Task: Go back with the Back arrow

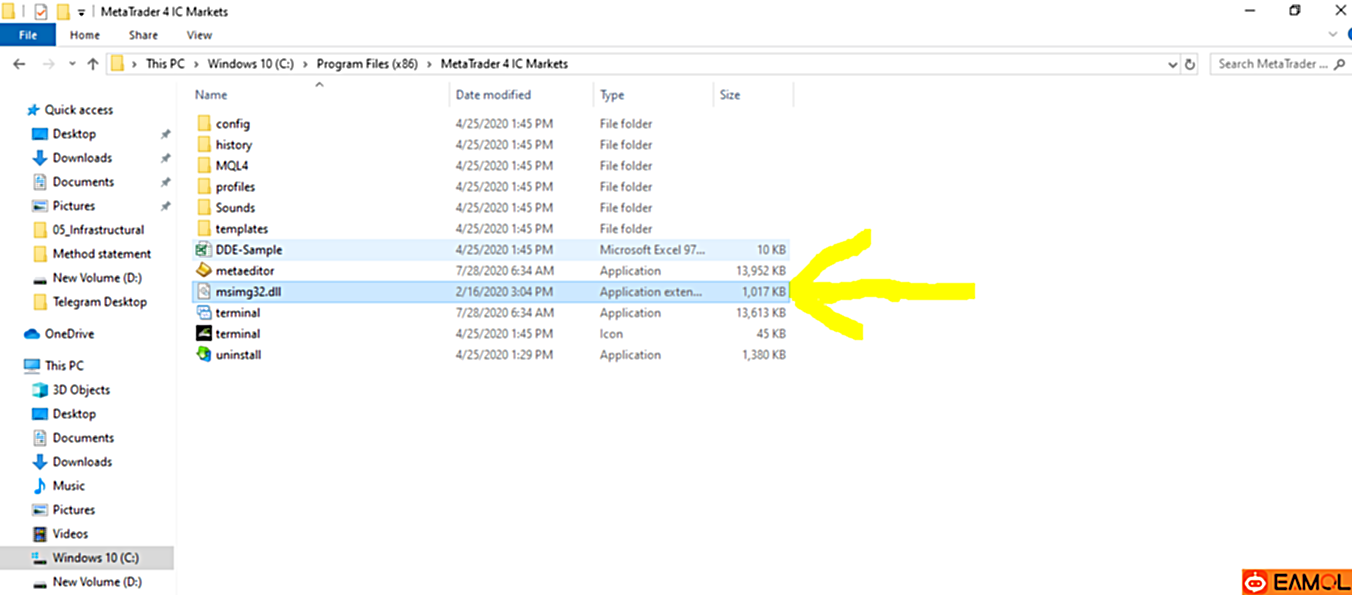Action: 19,64
